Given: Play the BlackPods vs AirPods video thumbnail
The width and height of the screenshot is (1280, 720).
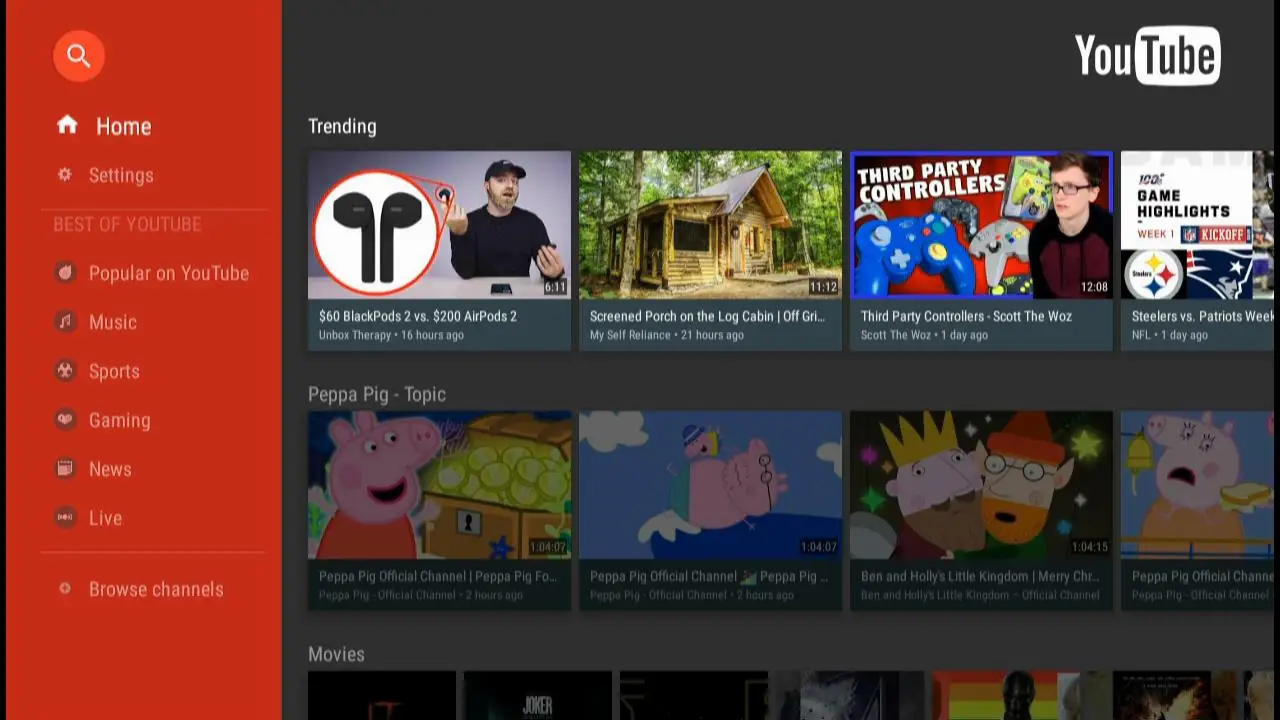Looking at the screenshot, I should point(440,225).
